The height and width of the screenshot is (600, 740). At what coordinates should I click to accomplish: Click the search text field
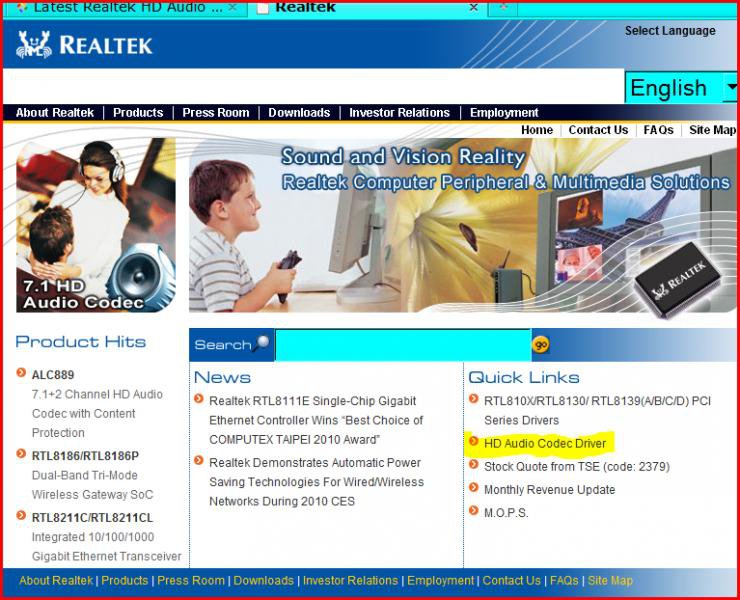(403, 345)
